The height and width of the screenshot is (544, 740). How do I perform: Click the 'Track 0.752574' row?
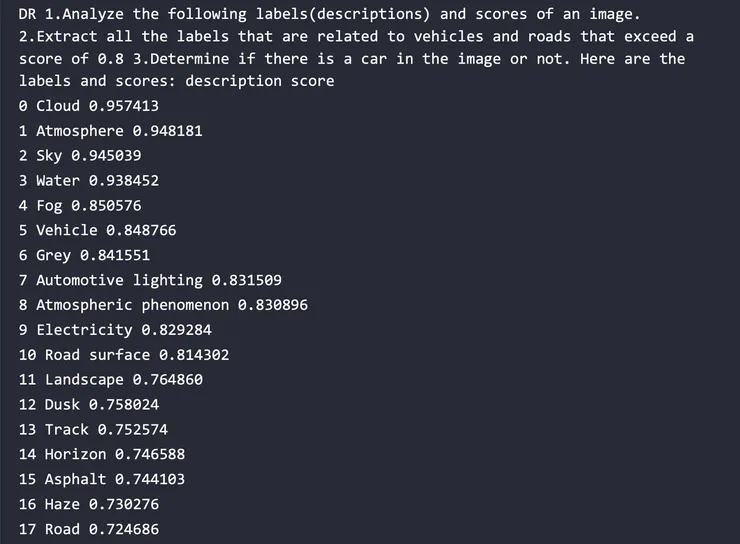coord(93,430)
